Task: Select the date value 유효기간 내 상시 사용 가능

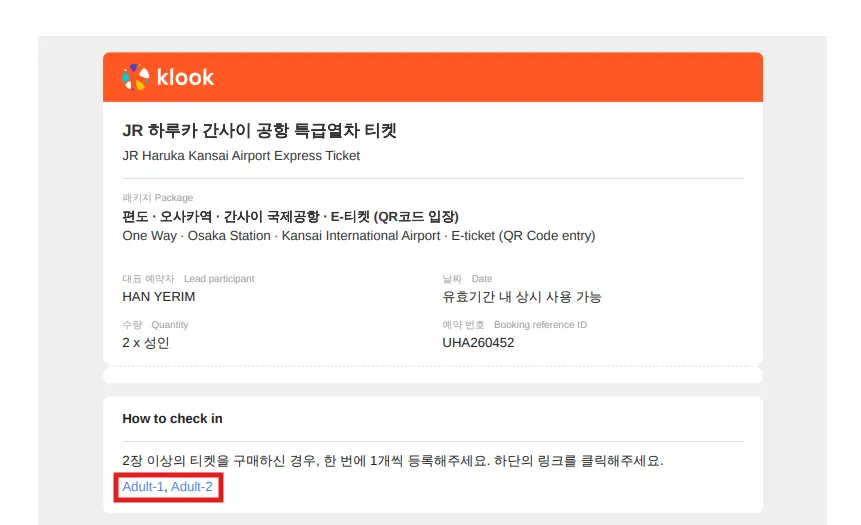Action: coord(522,297)
